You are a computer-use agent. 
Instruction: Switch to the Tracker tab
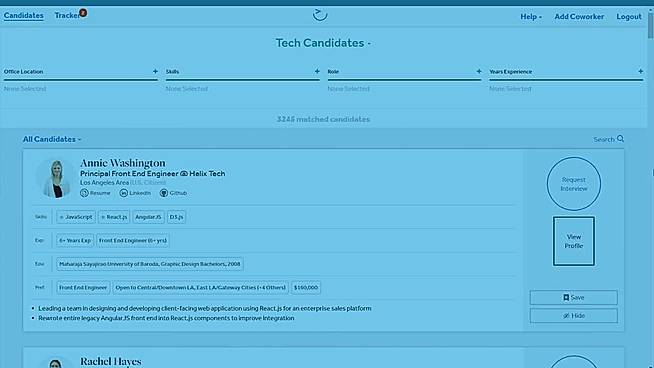(x=67, y=15)
